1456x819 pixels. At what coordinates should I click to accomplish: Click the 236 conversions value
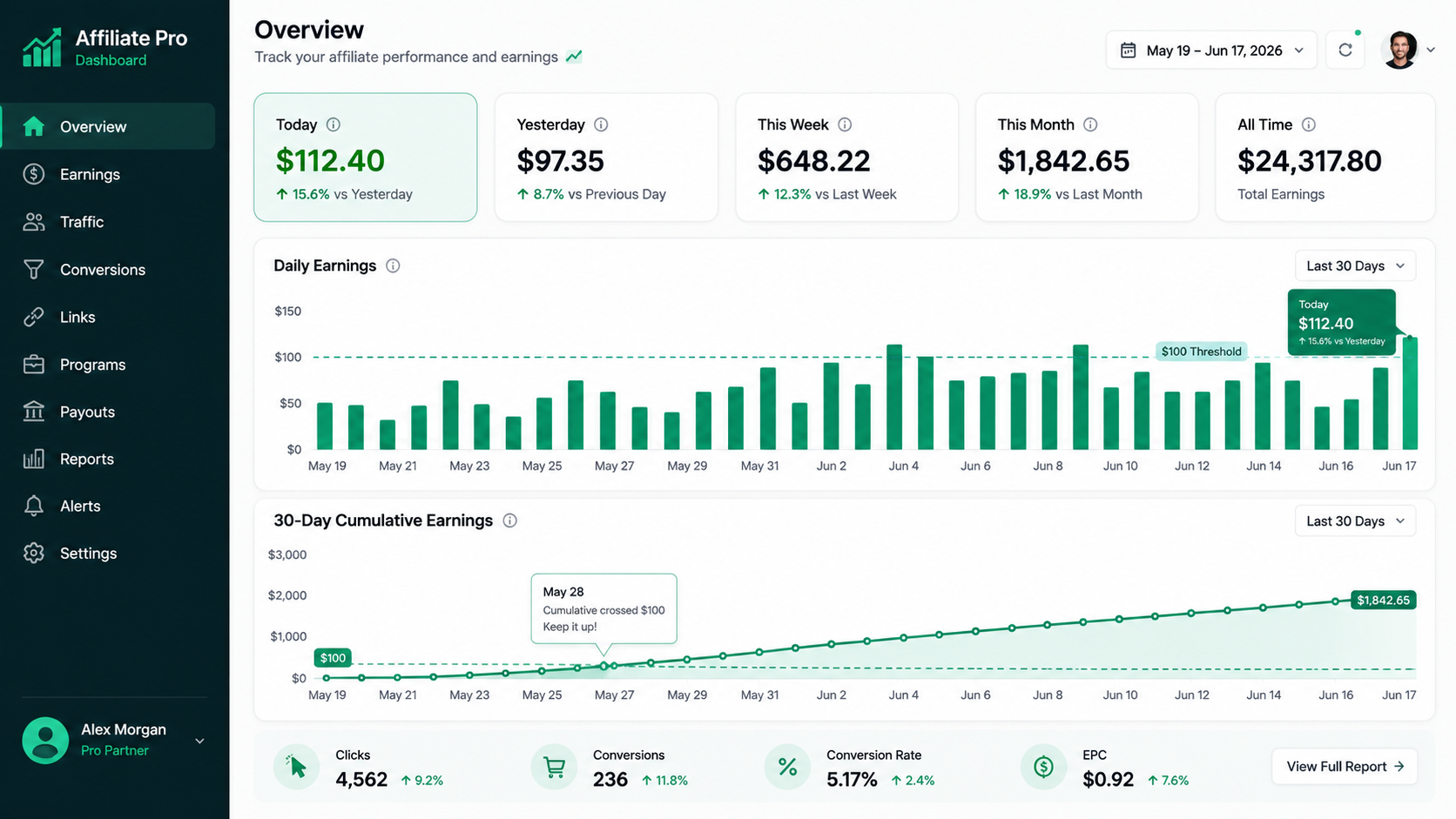(610, 779)
